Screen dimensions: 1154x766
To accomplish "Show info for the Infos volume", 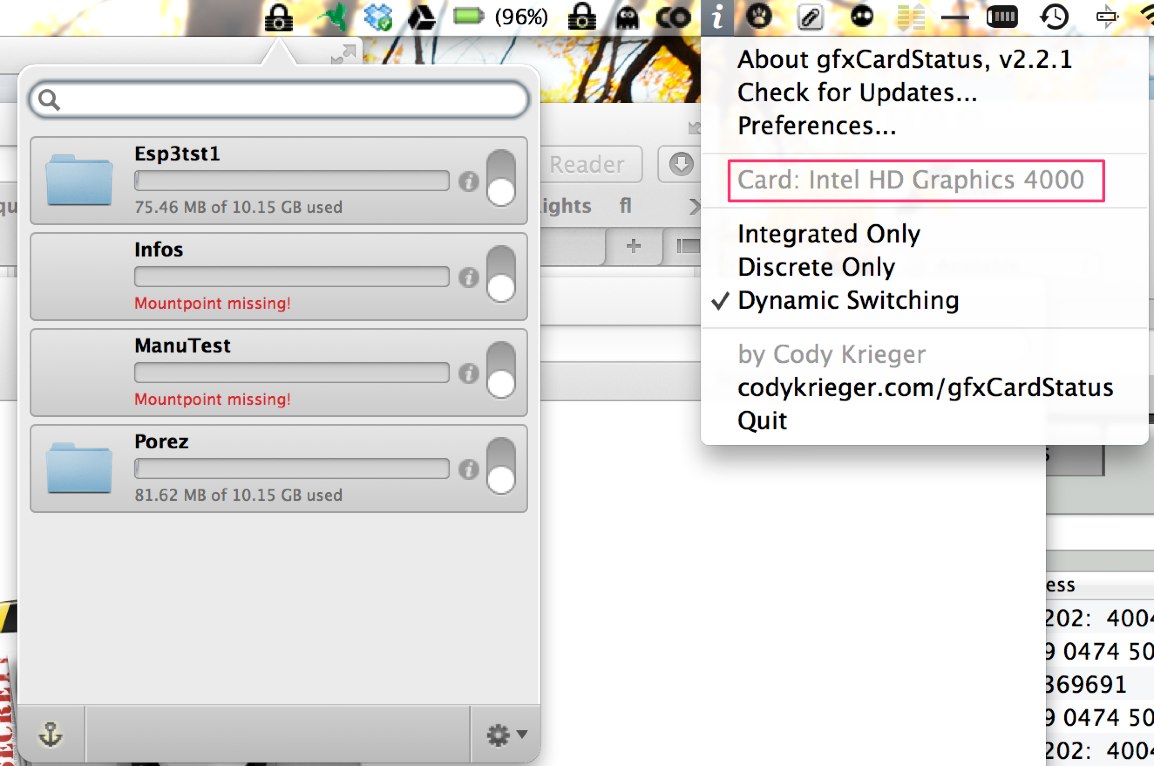I will 468,277.
